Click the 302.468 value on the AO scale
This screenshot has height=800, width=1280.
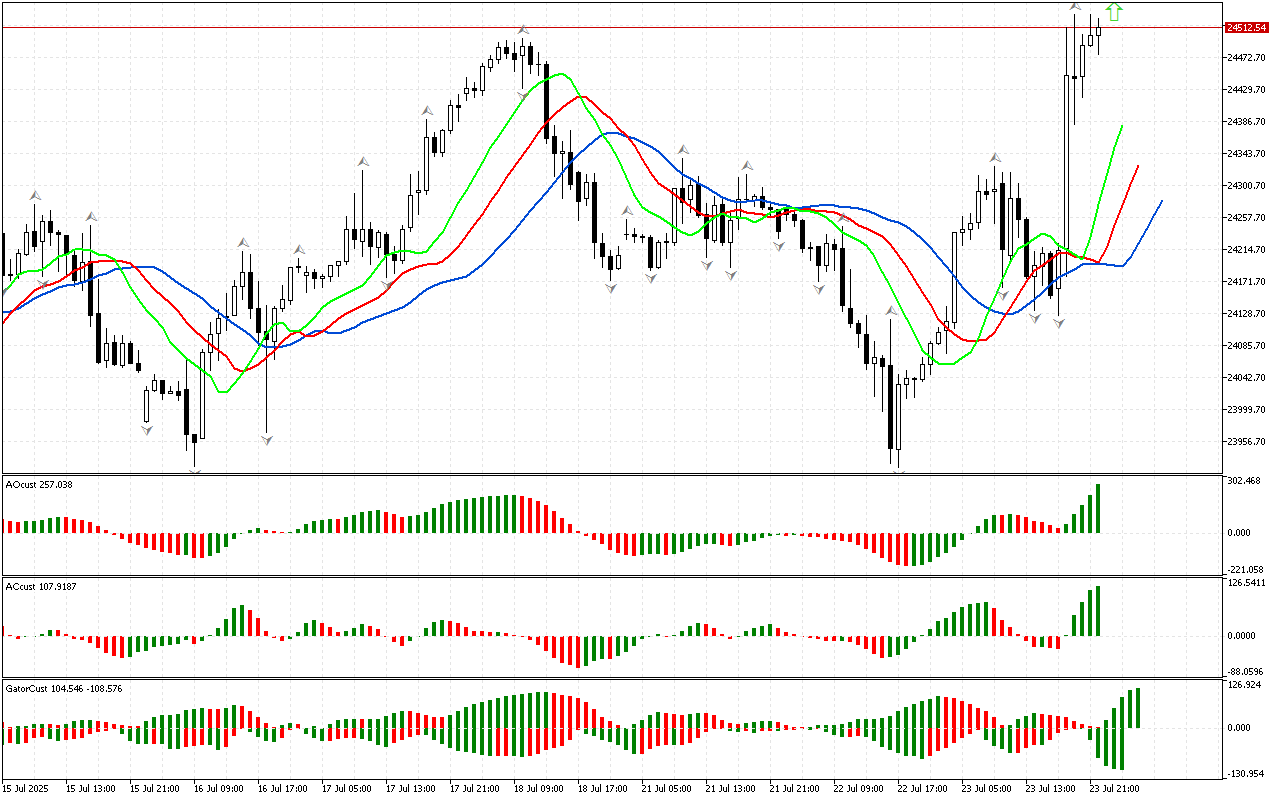[1244, 481]
